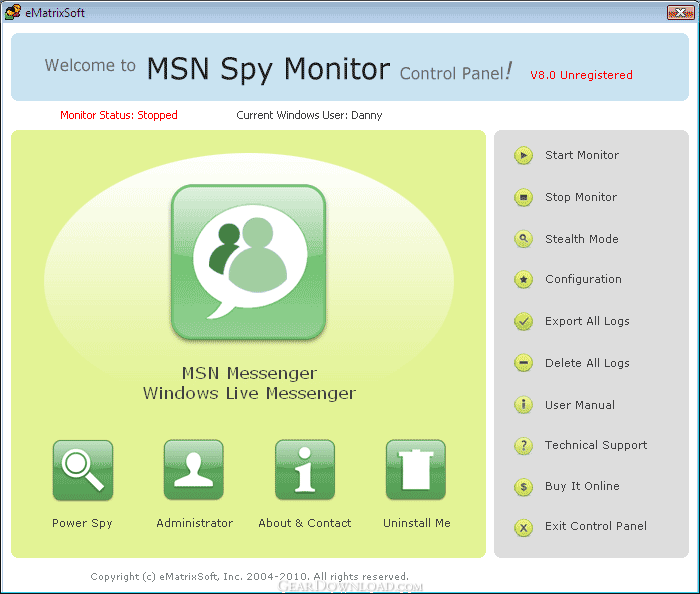Select the Start Monitor label

tap(582, 155)
